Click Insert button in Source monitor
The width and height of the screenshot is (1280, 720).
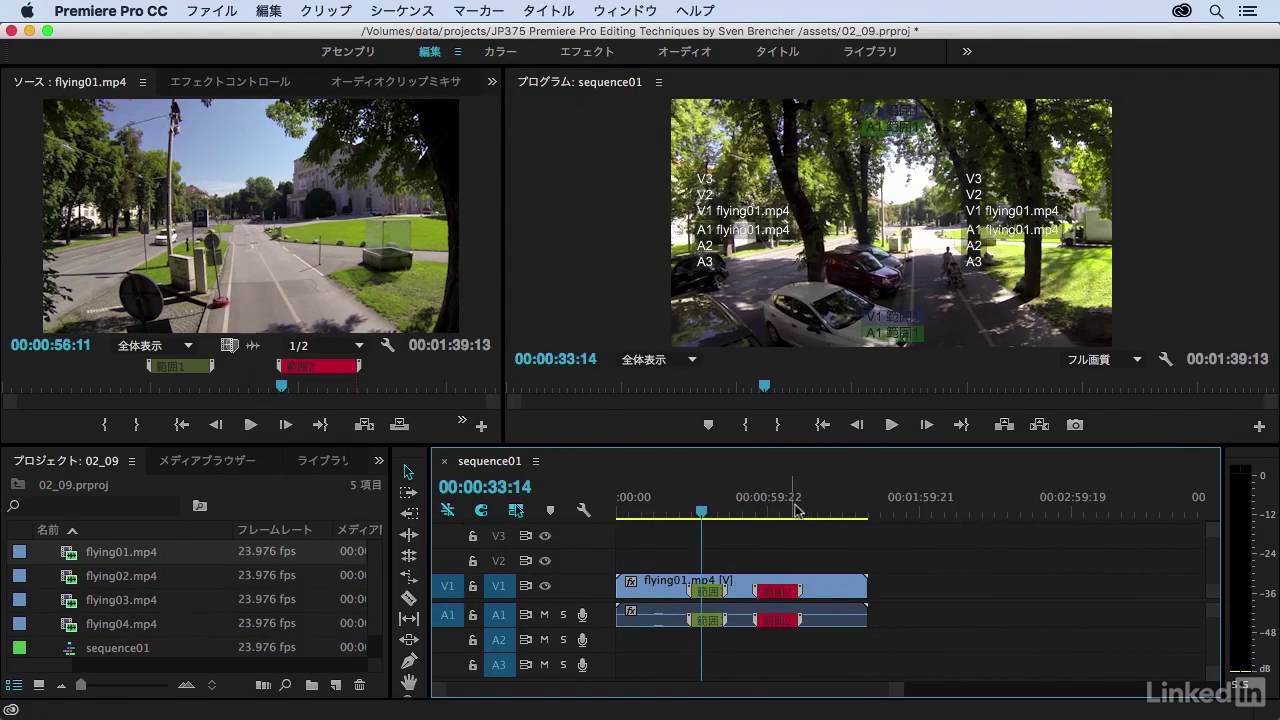tap(364, 425)
